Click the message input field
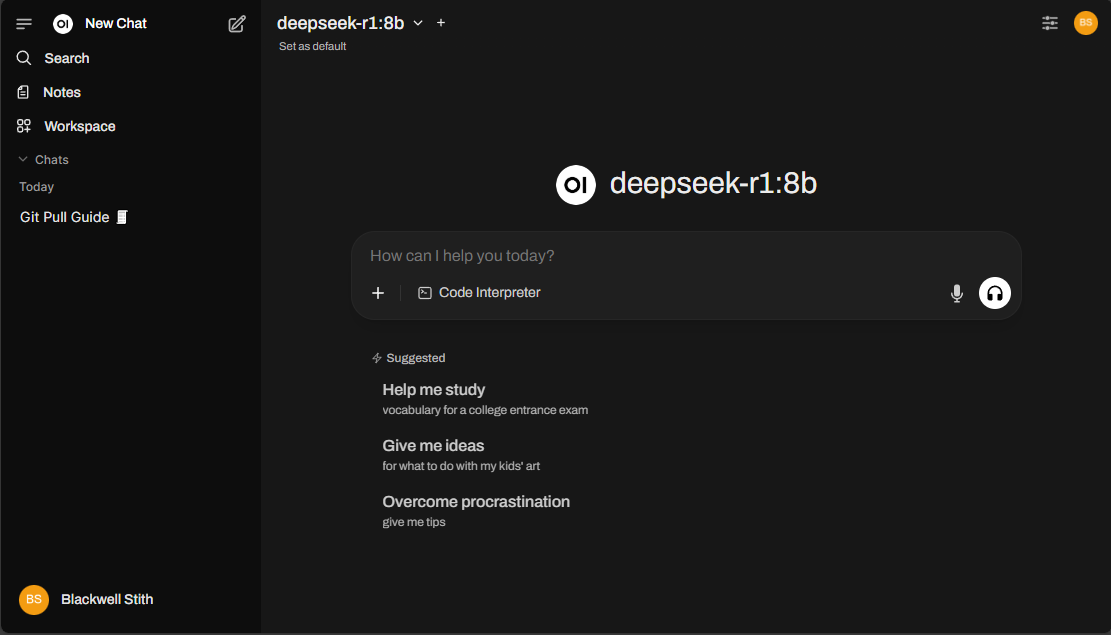1111x635 pixels. click(x=686, y=255)
